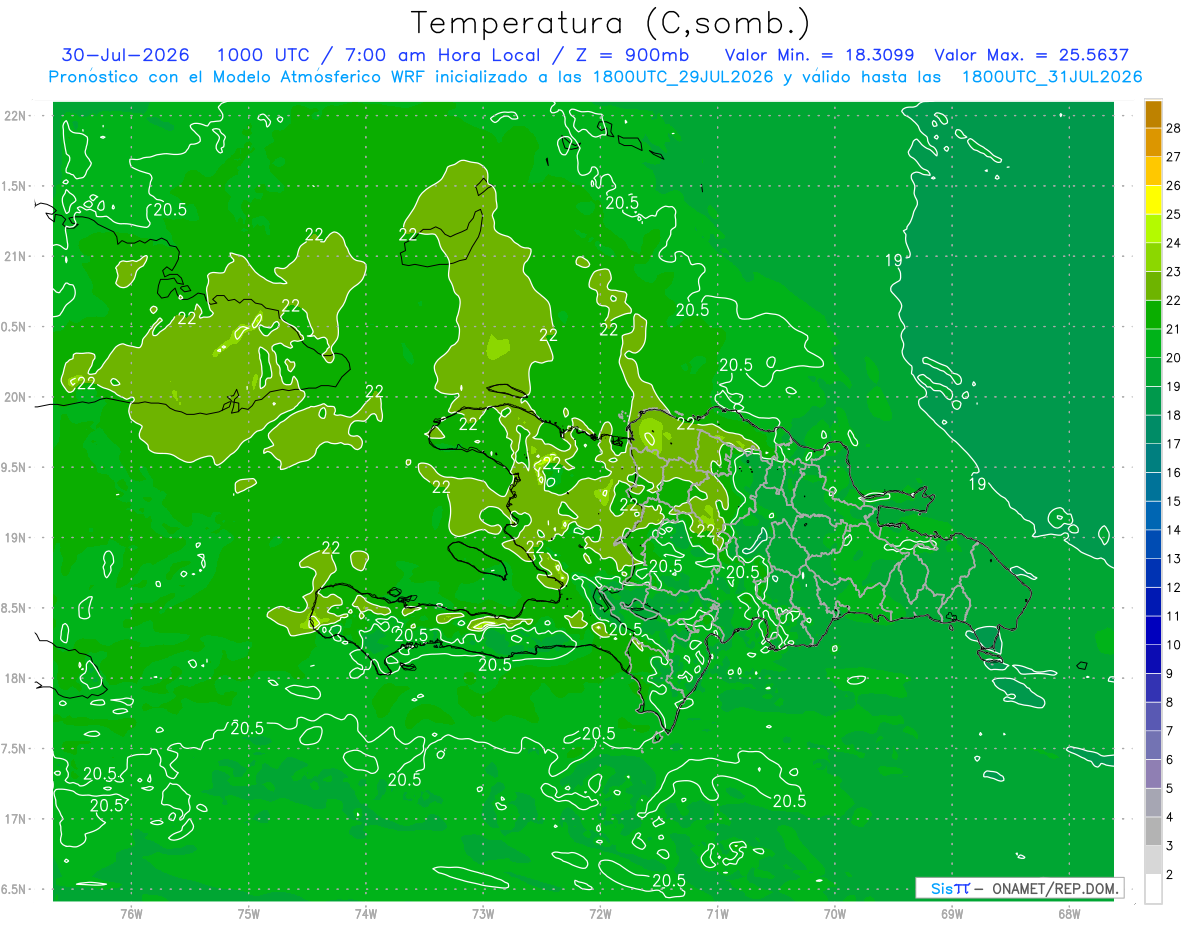
Task: Click the "21N" latitude axis label
Action: click(16, 256)
